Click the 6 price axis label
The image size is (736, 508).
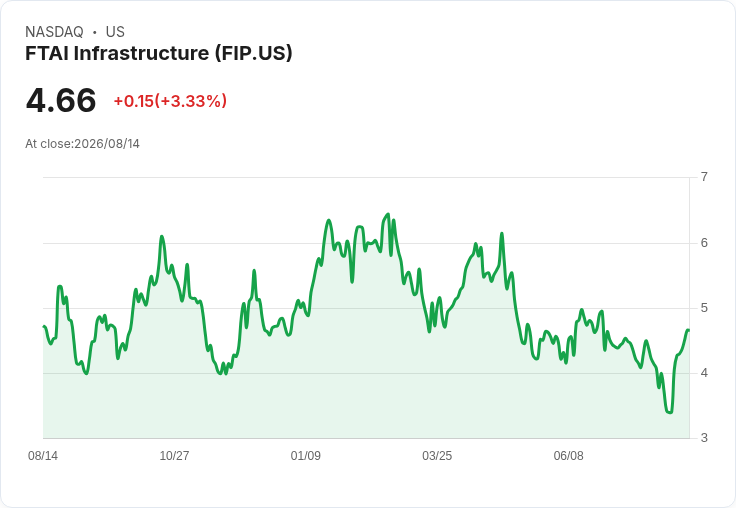coord(704,243)
